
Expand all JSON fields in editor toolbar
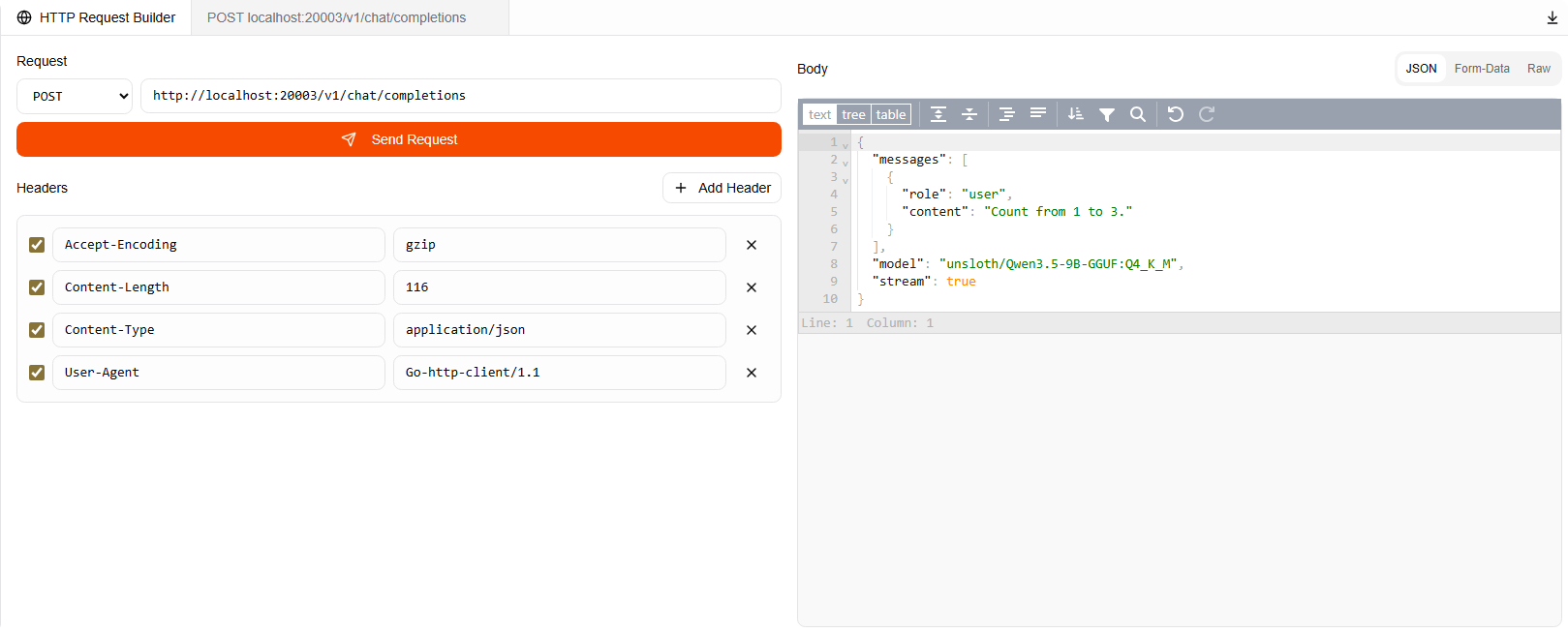[938, 114]
